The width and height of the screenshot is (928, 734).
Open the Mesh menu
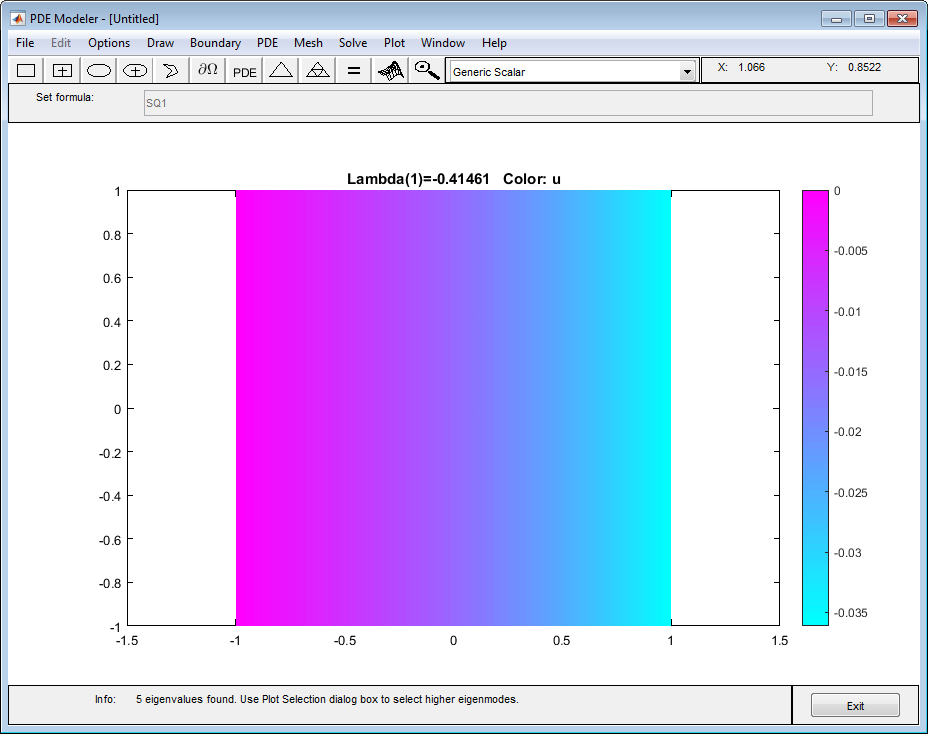308,43
